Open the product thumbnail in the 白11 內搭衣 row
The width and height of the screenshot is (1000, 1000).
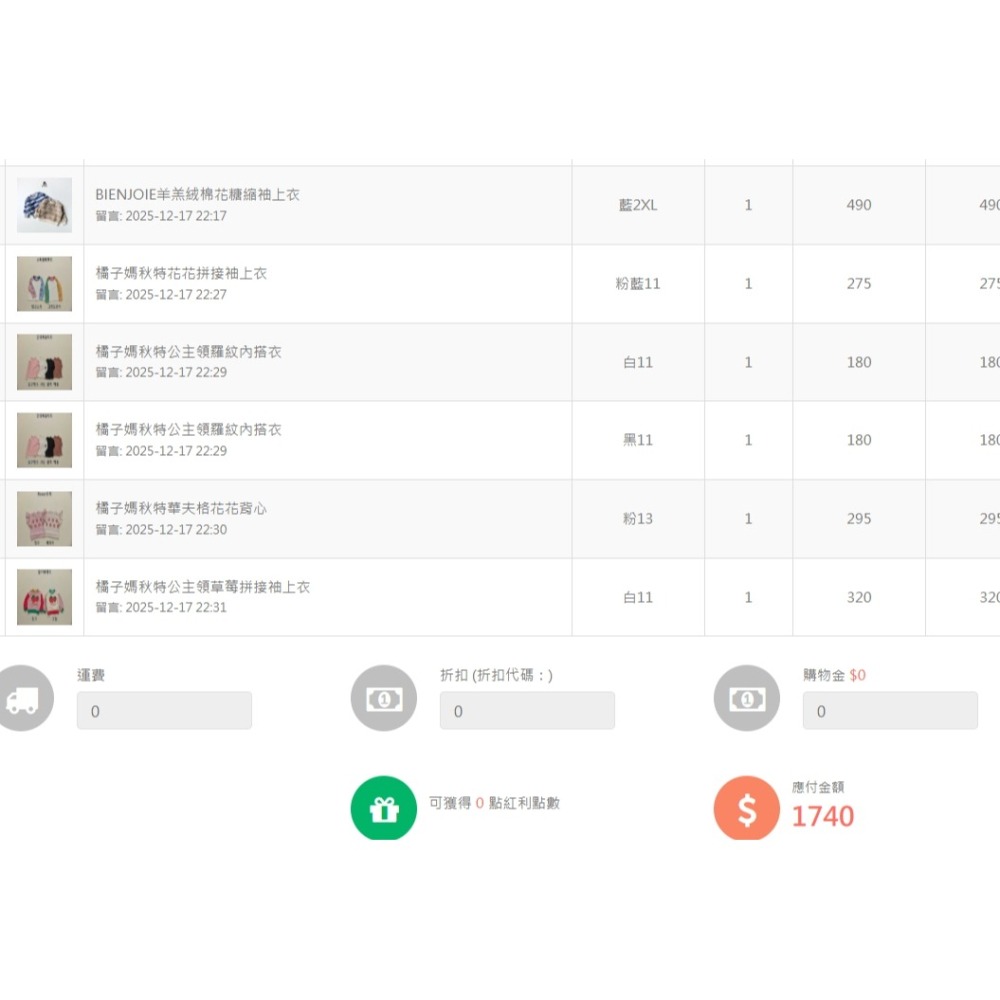(44, 362)
